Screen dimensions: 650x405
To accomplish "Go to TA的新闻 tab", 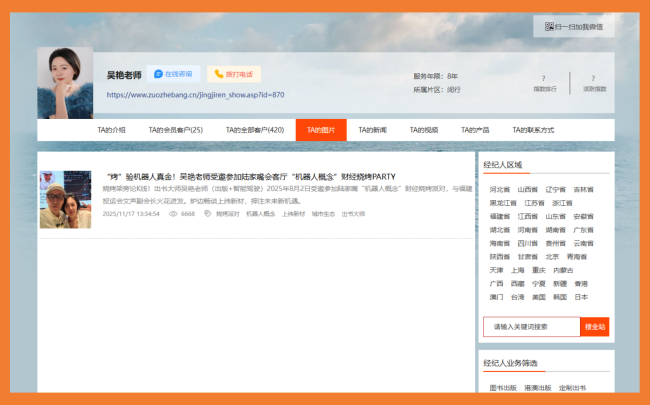I will [372, 130].
